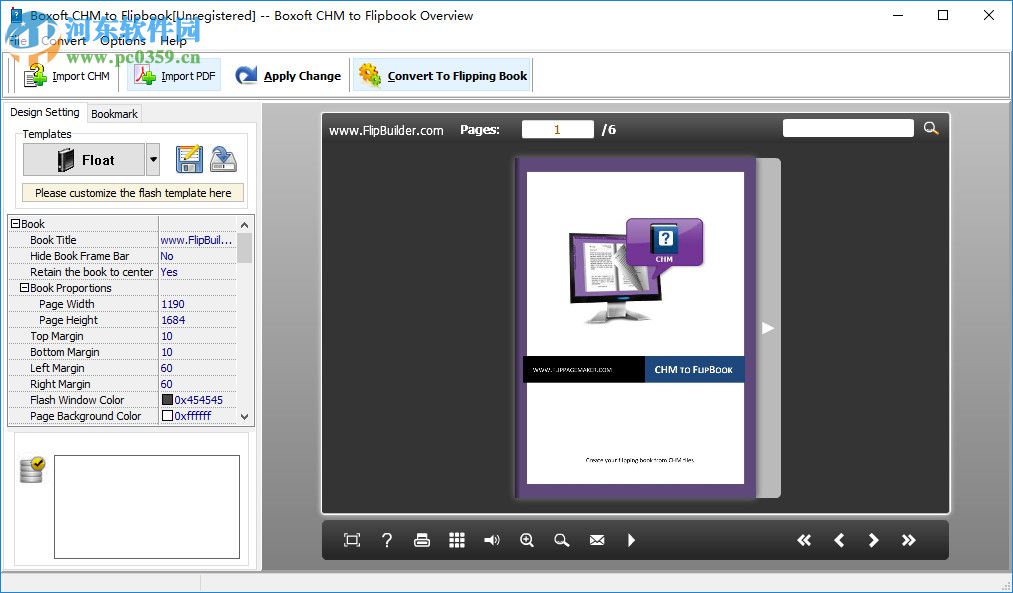Click the fit-to-screen icon on flipbook toolbar
The width and height of the screenshot is (1013, 593).
[351, 540]
